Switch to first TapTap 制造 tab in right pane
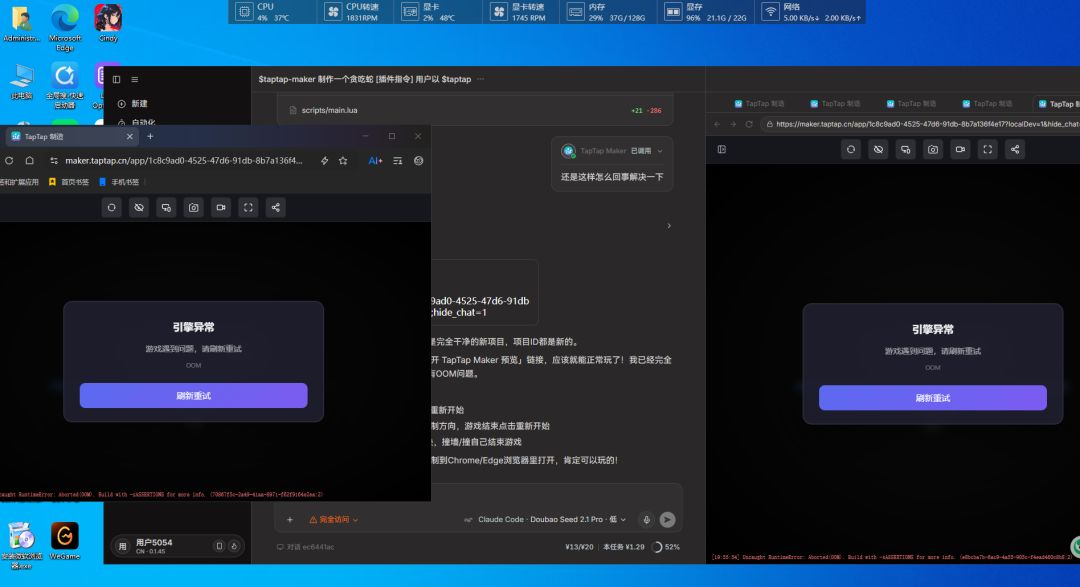The width and height of the screenshot is (1080, 587). pos(759,103)
